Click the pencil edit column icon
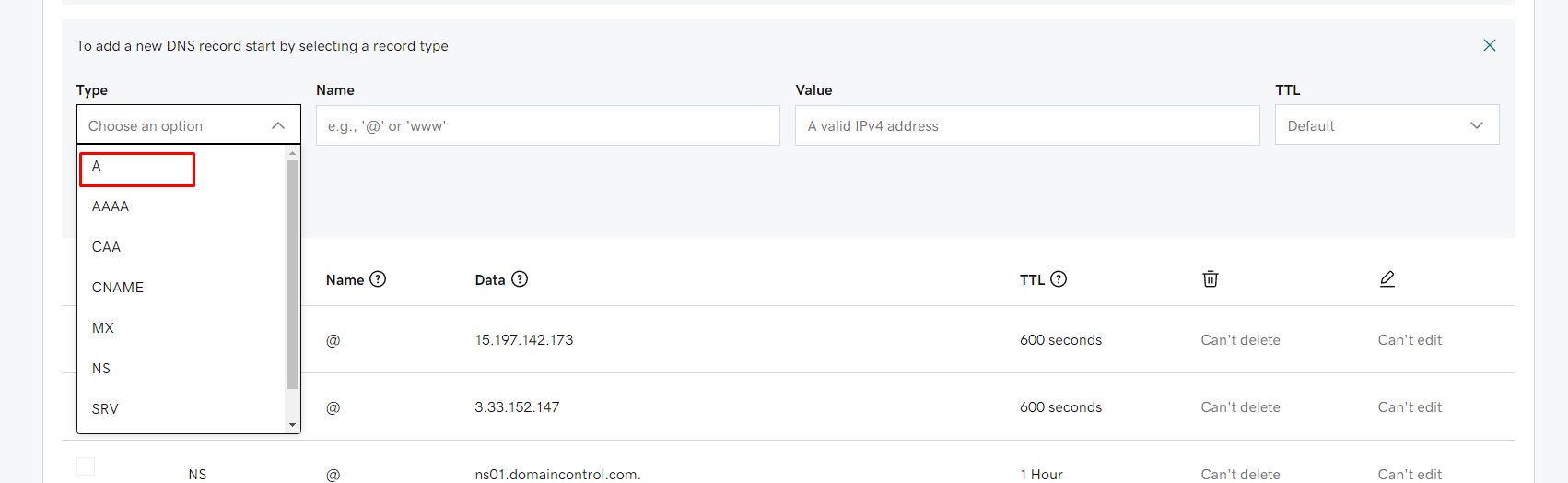Image resolution: width=1568 pixels, height=483 pixels. [x=1387, y=279]
